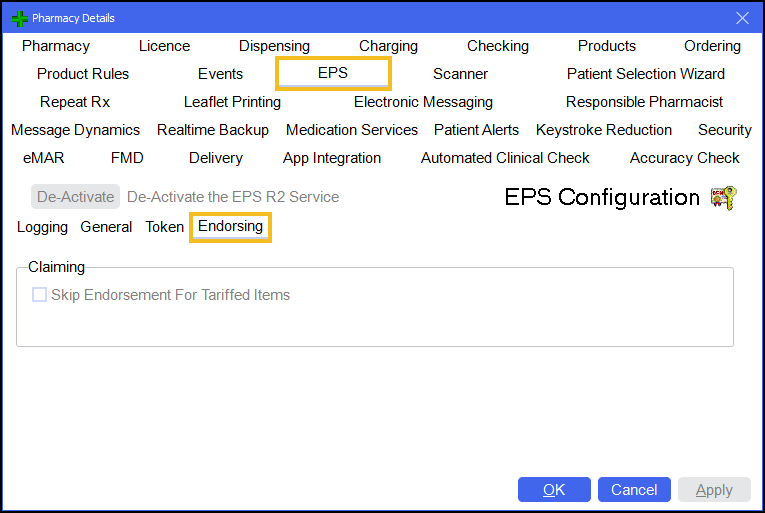Viewport: 765px width, 513px height.
Task: Open the General sub-tab
Action: [106, 227]
